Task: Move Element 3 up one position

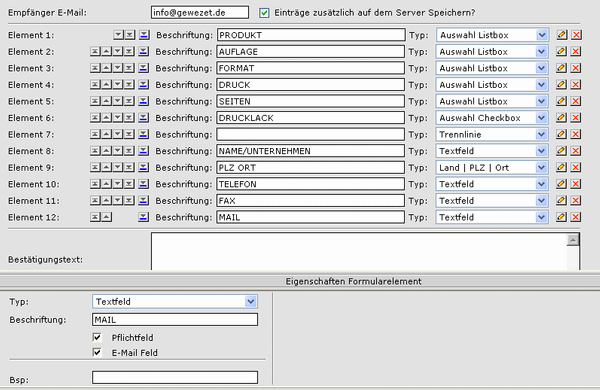Action: (x=106, y=68)
